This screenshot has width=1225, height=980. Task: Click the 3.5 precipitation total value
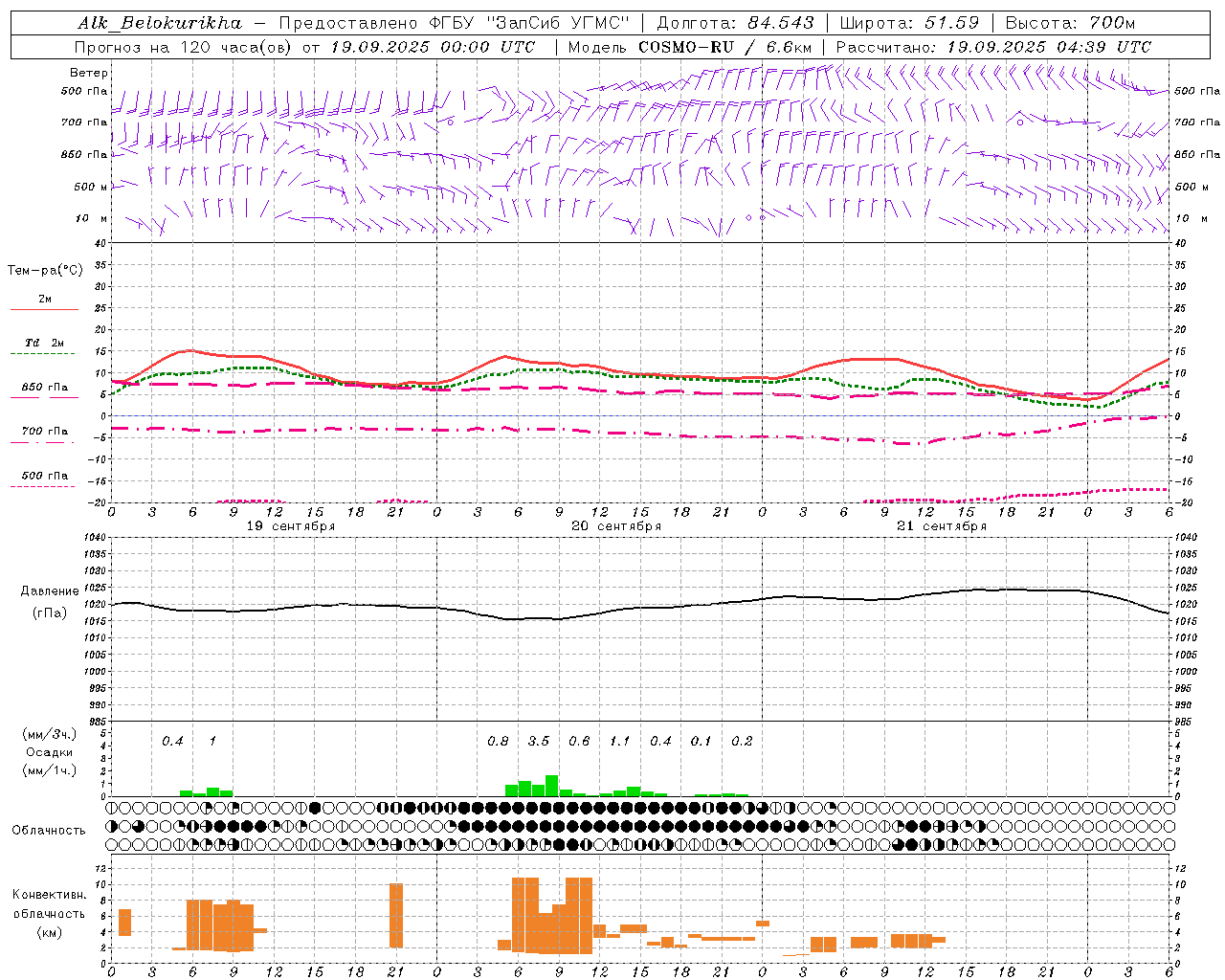(539, 742)
